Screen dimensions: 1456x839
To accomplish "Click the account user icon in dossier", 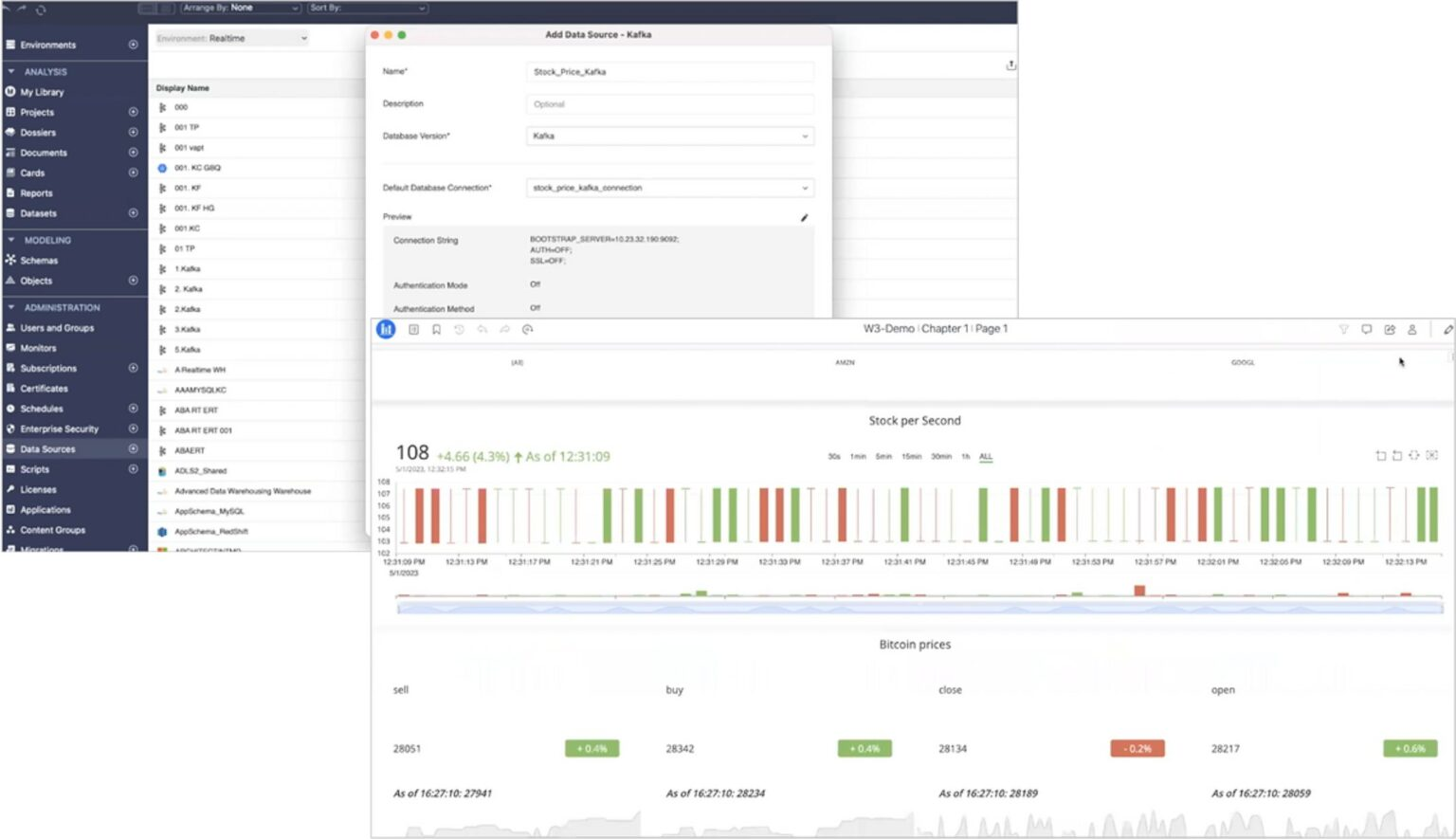I will click(1411, 330).
